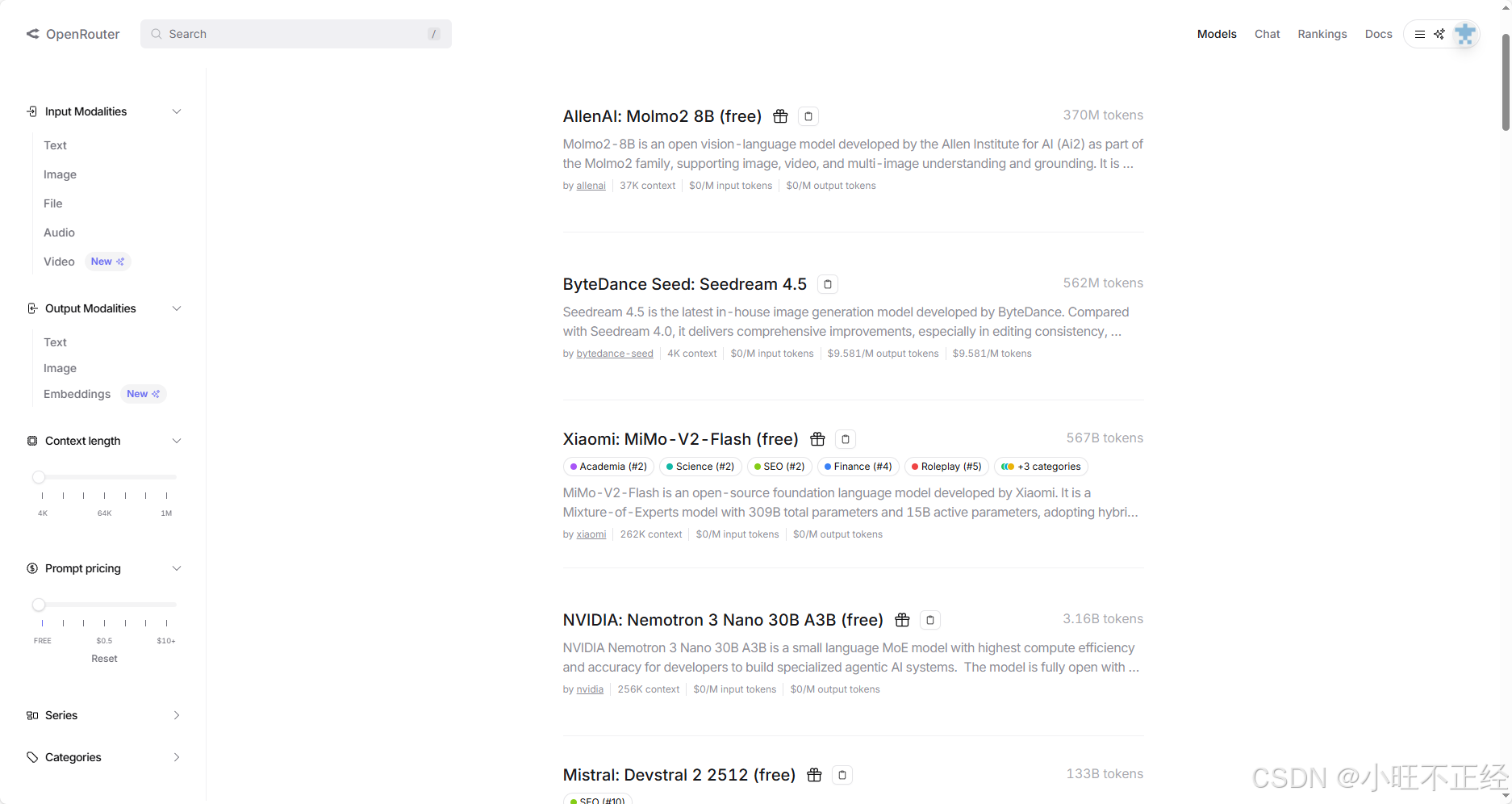The image size is (1512, 804).
Task: Click the Prompt pricing slider handle
Action: (x=39, y=605)
